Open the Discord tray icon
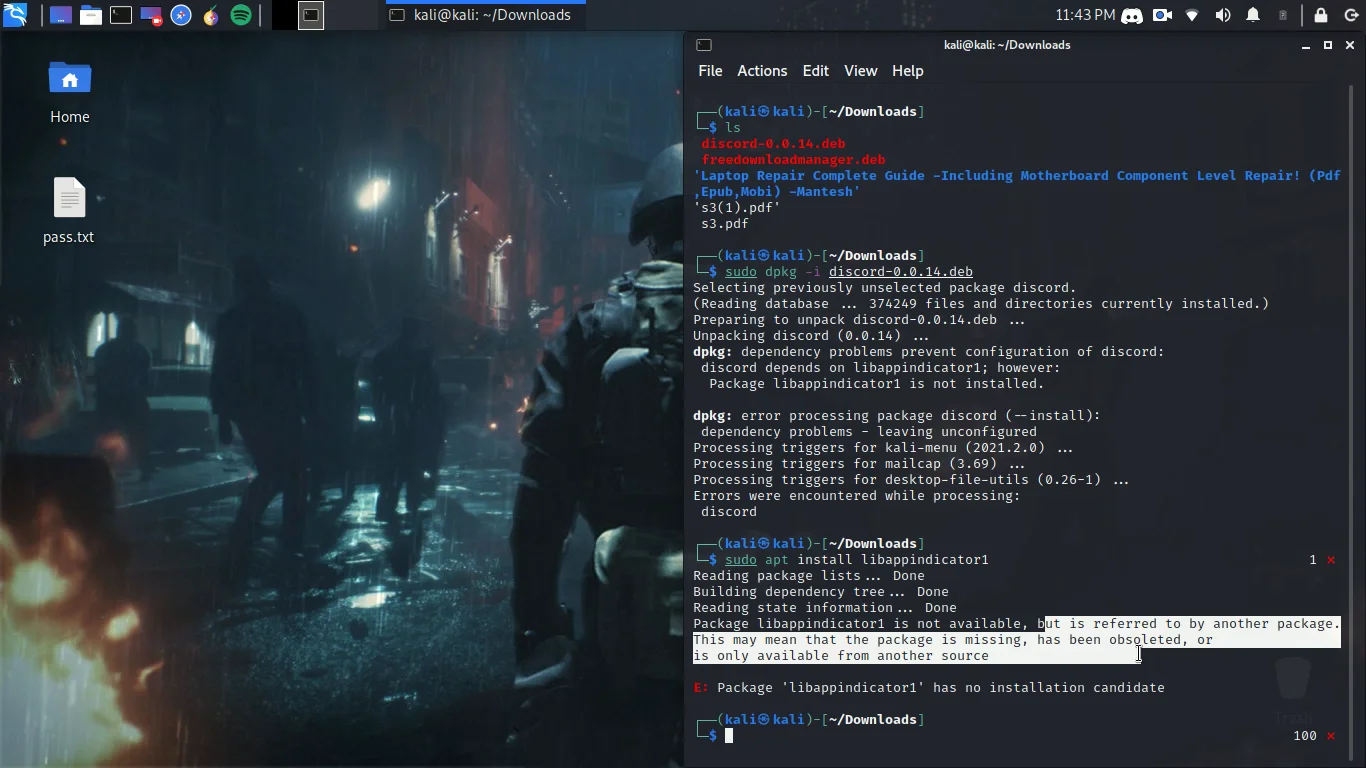This screenshot has height=768, width=1366. (1132, 15)
